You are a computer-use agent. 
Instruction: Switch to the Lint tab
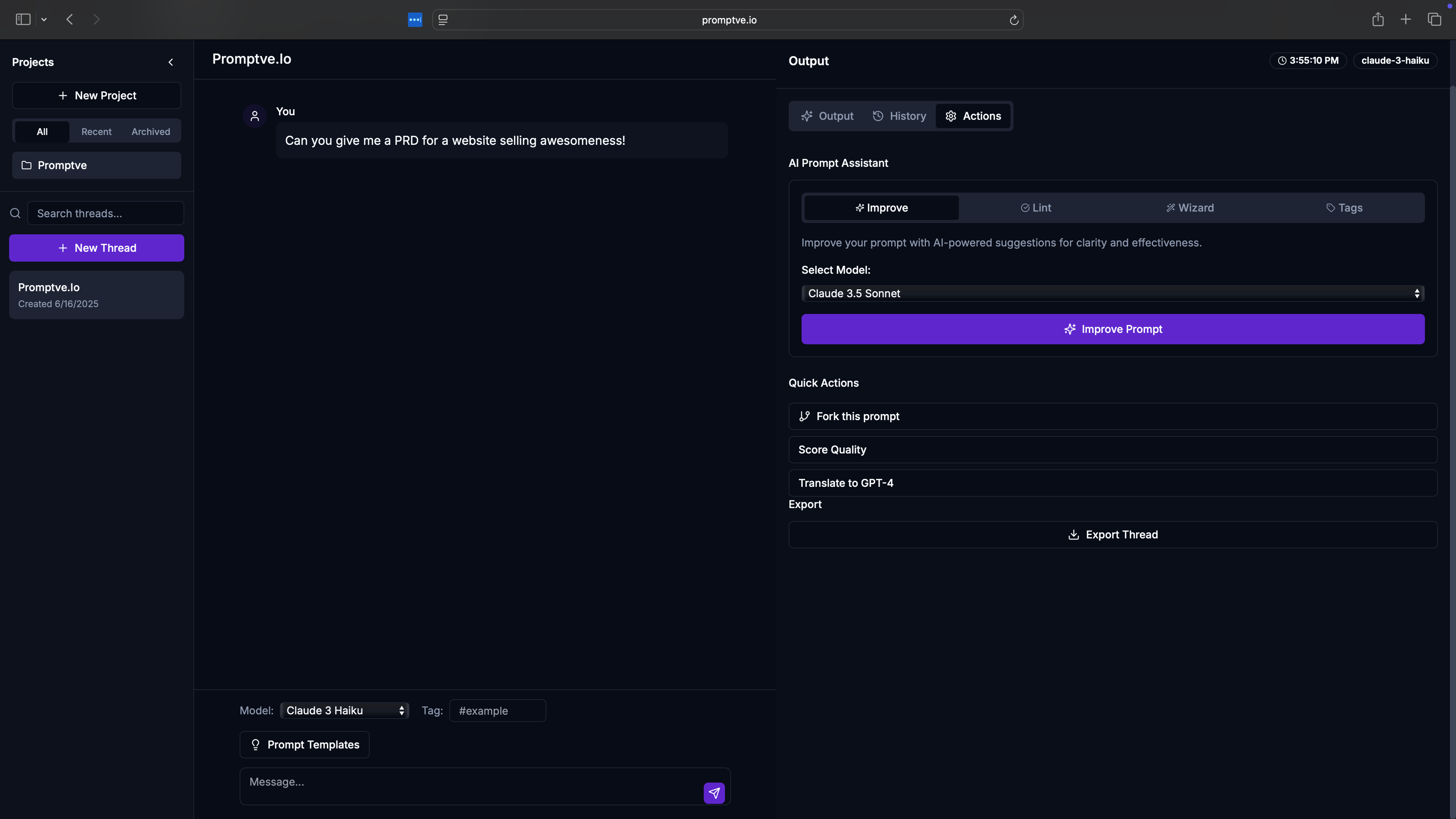tap(1036, 208)
